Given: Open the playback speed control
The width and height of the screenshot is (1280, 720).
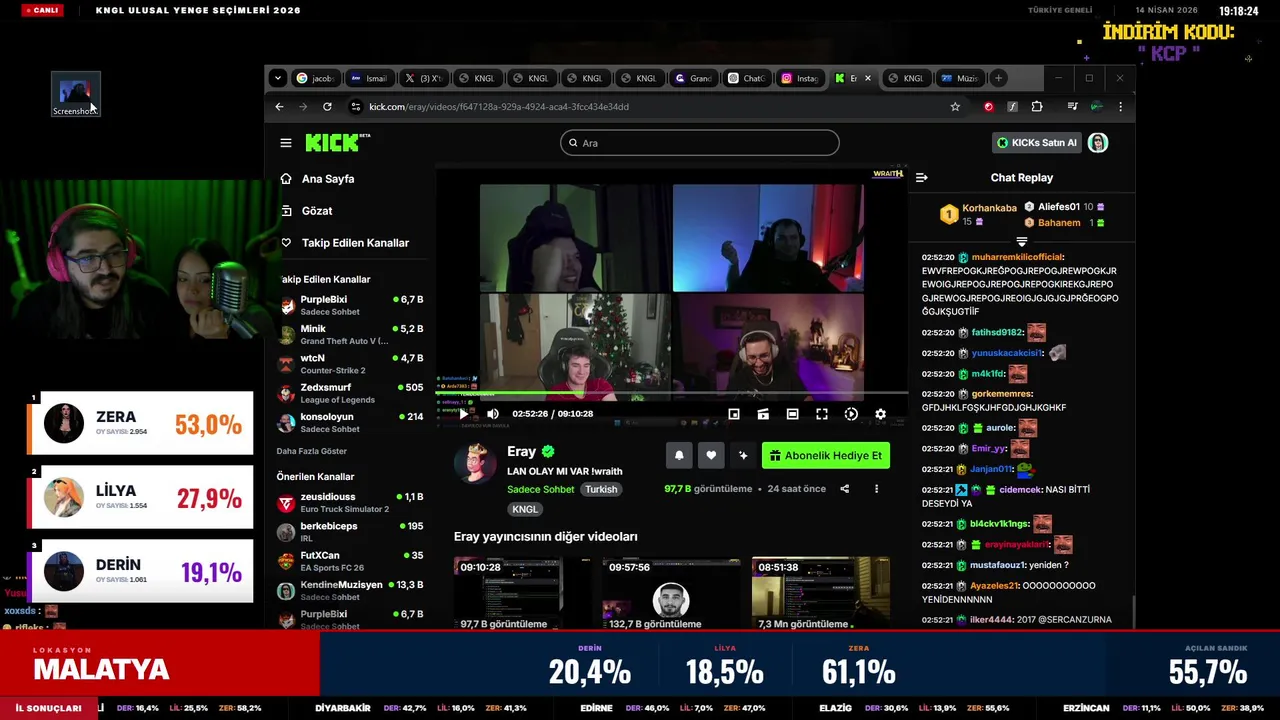Looking at the screenshot, I should click(x=851, y=414).
